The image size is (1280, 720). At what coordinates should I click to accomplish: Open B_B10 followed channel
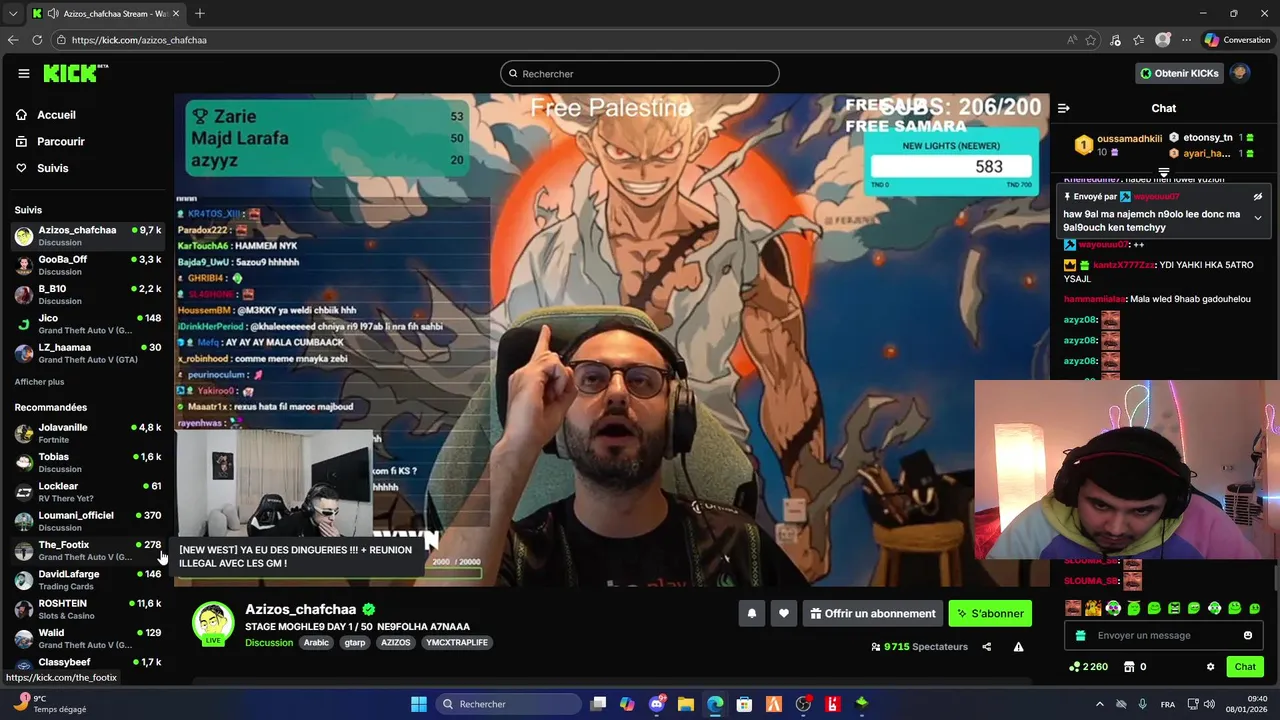[87, 294]
